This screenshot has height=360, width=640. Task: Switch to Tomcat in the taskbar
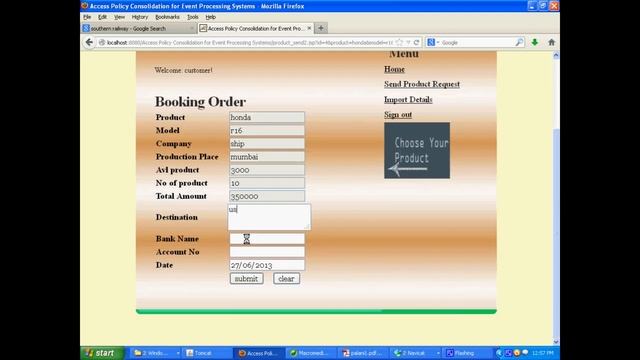click(207, 353)
